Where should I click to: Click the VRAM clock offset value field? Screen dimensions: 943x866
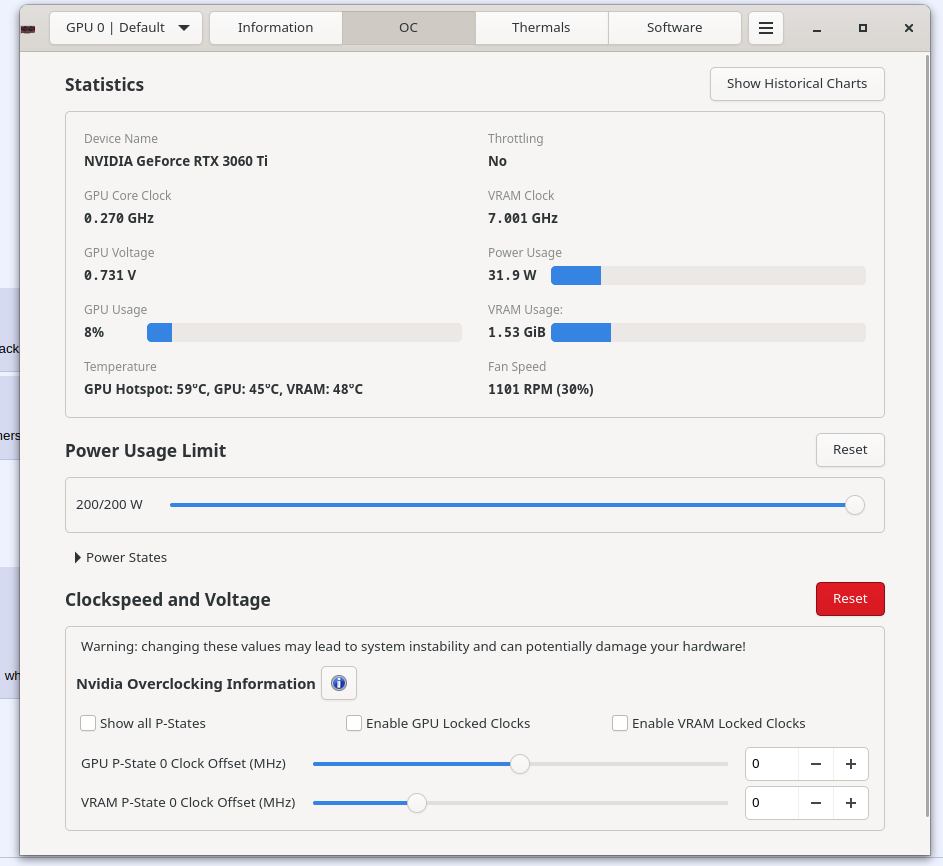pos(772,803)
